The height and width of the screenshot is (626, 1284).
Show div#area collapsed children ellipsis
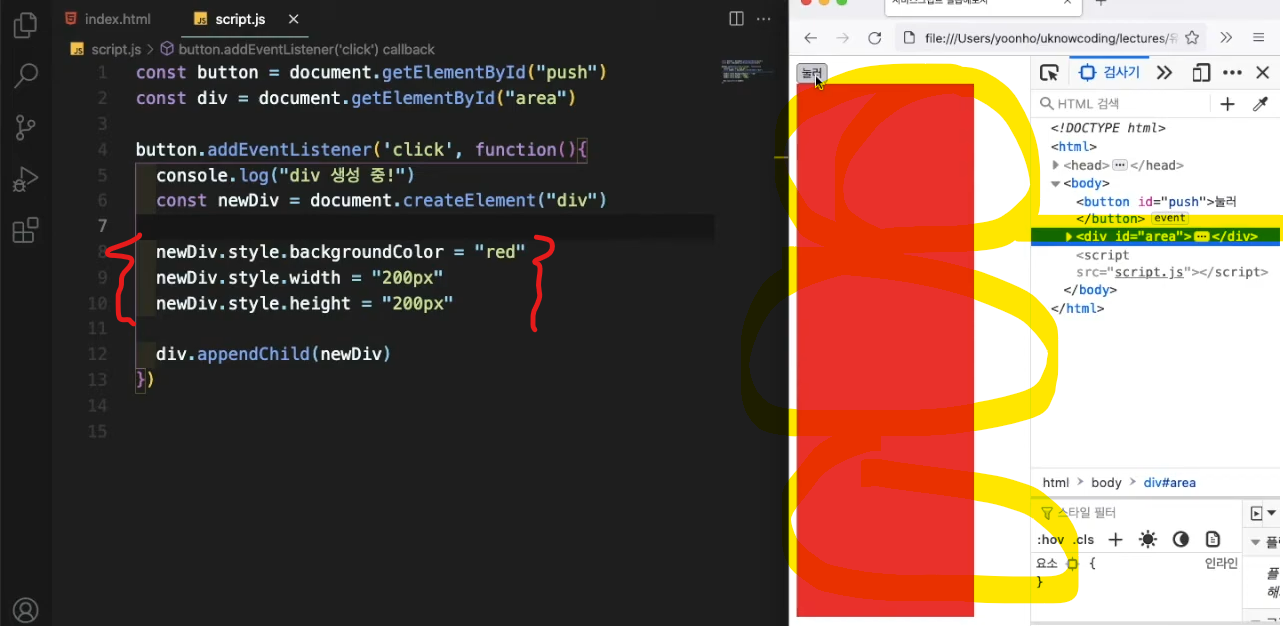pyautogui.click(x=1201, y=237)
